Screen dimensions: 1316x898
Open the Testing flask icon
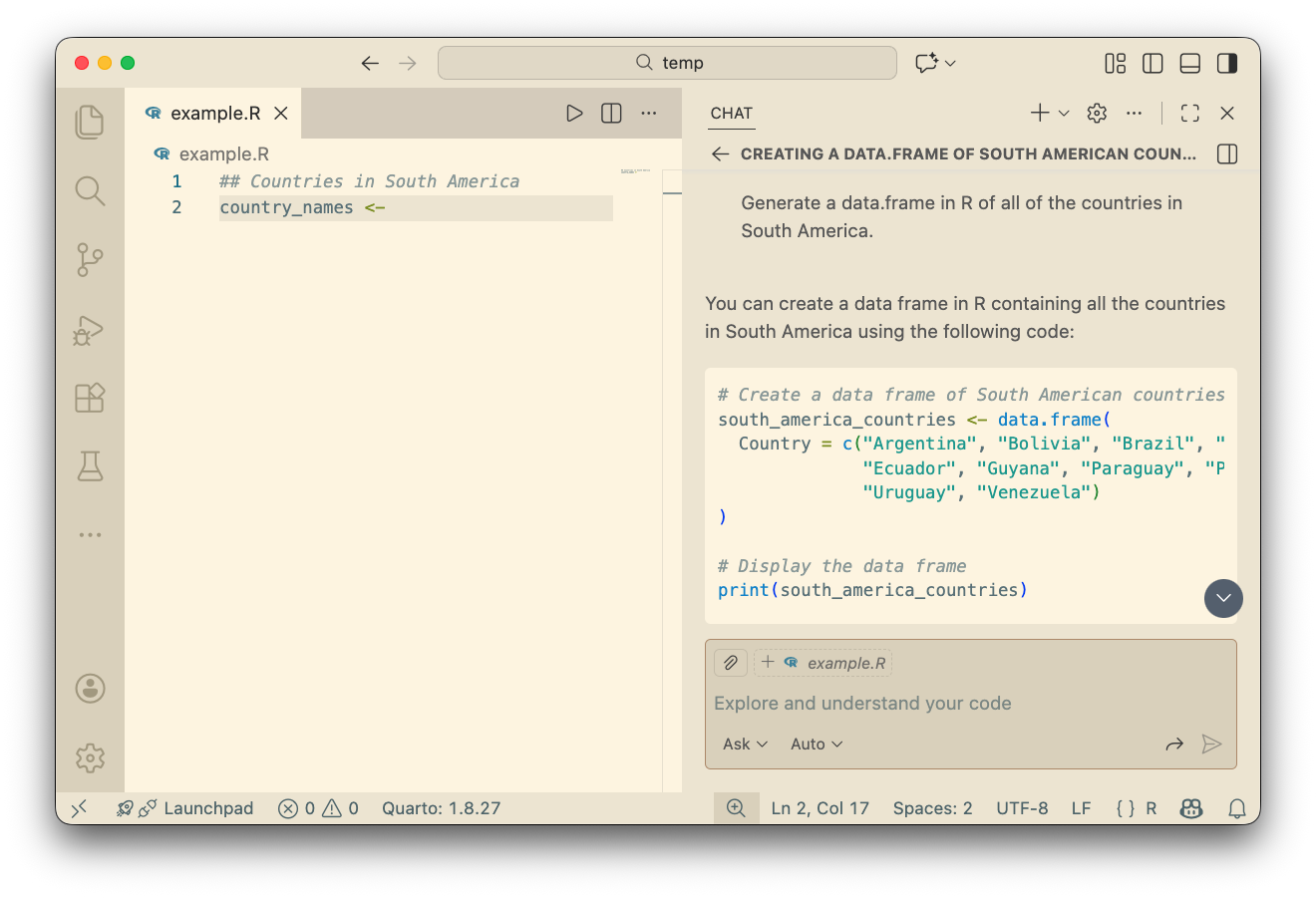tap(90, 466)
